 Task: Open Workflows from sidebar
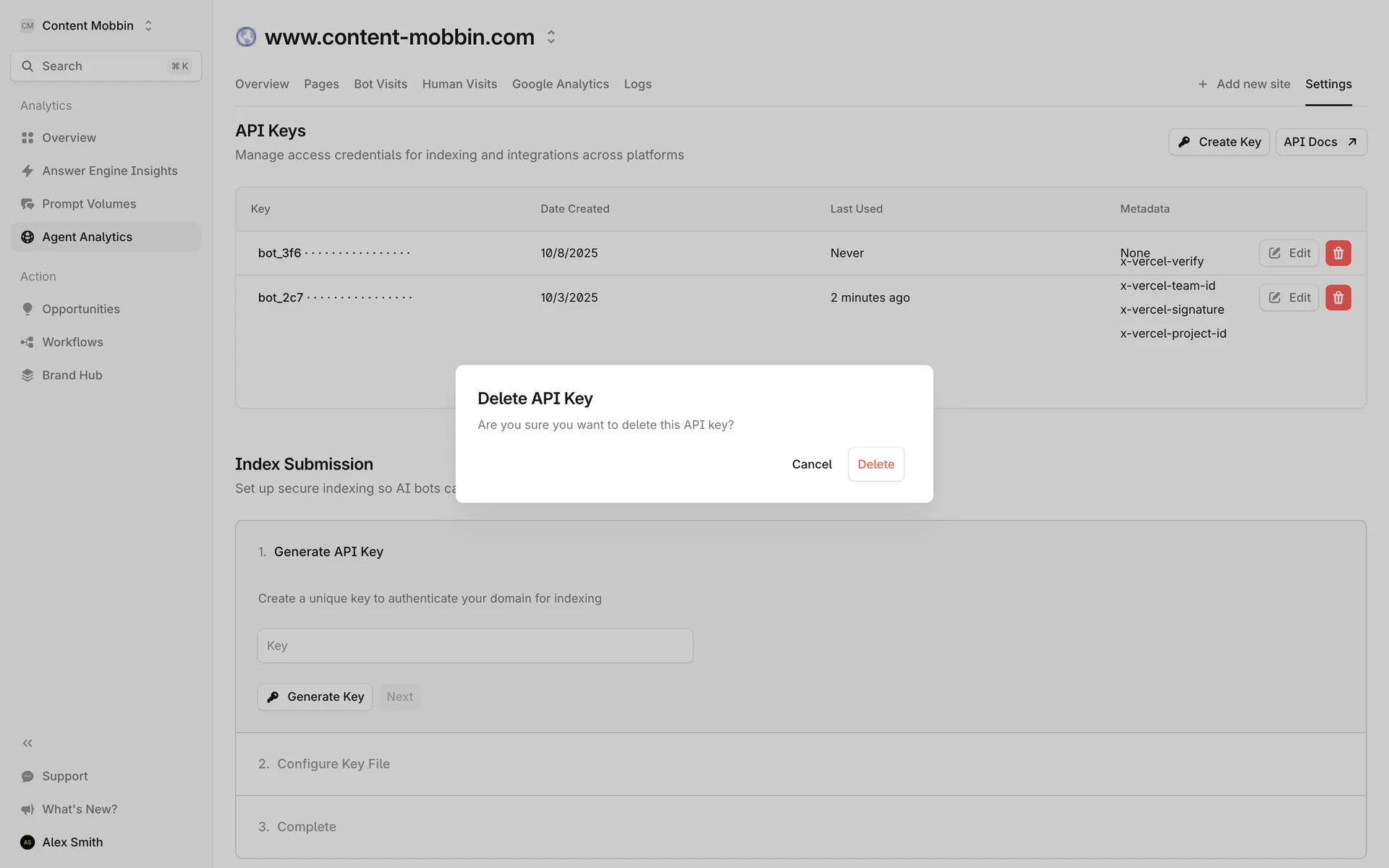point(72,342)
